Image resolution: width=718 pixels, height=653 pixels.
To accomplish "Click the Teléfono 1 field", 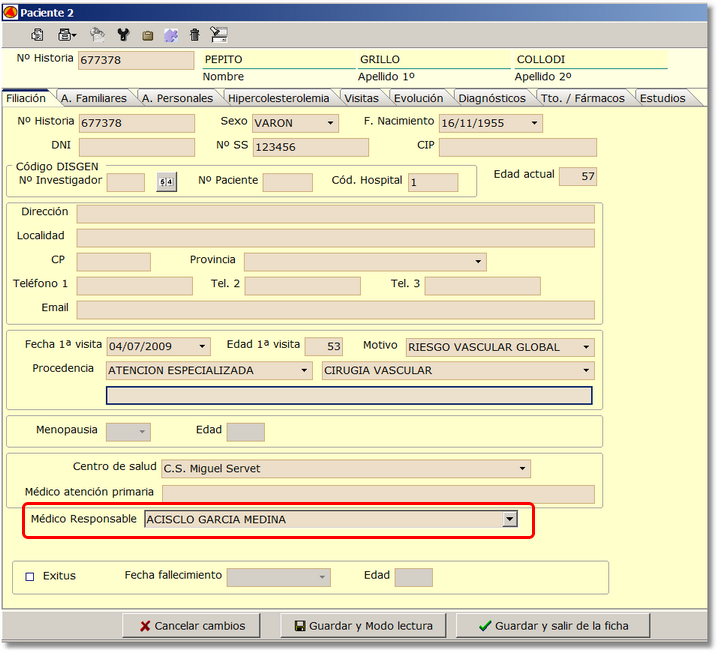I will (135, 286).
